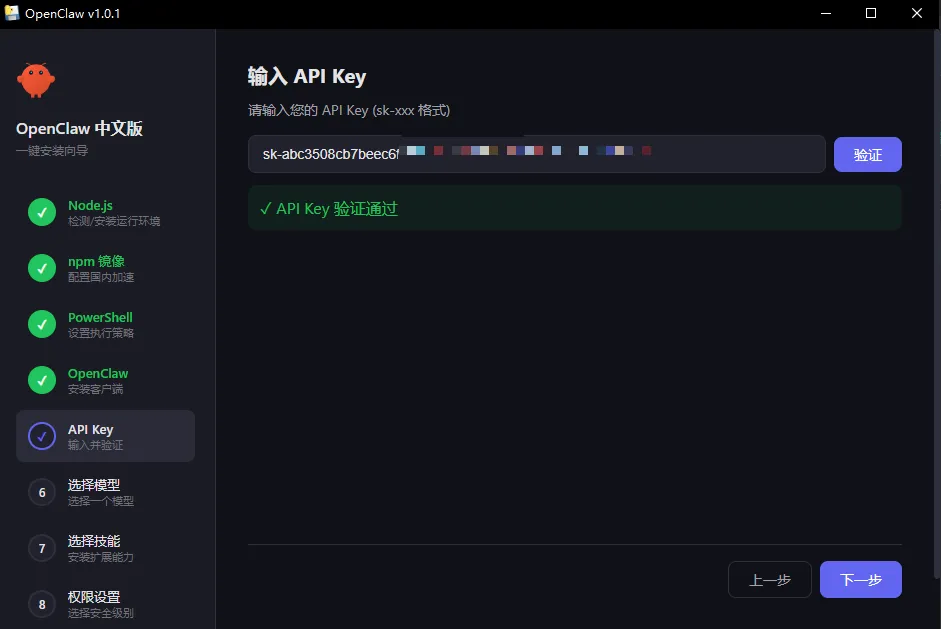Focus the API Key input field

click(537, 154)
